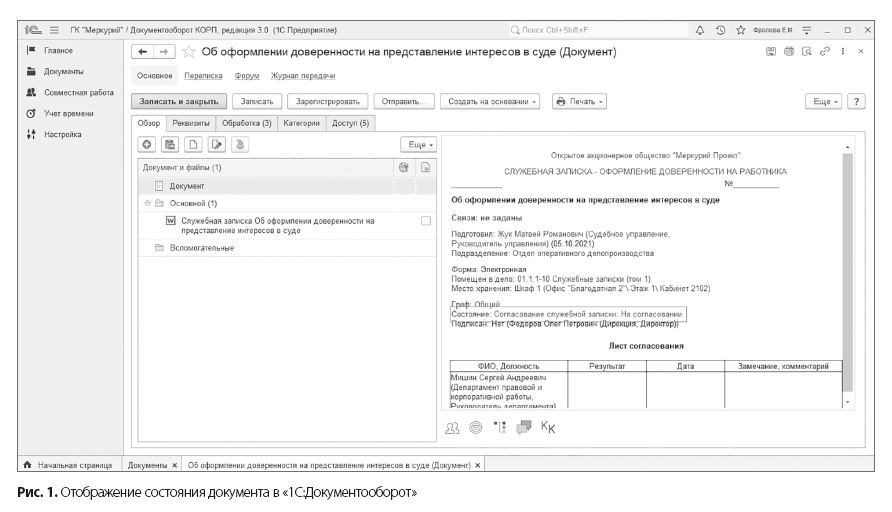The image size is (892, 512).
Task: Switch to the Реквизиты tab
Action: (x=191, y=123)
